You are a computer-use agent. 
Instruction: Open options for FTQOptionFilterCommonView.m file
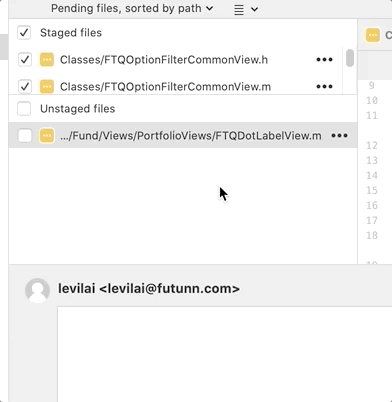pyautogui.click(x=324, y=87)
